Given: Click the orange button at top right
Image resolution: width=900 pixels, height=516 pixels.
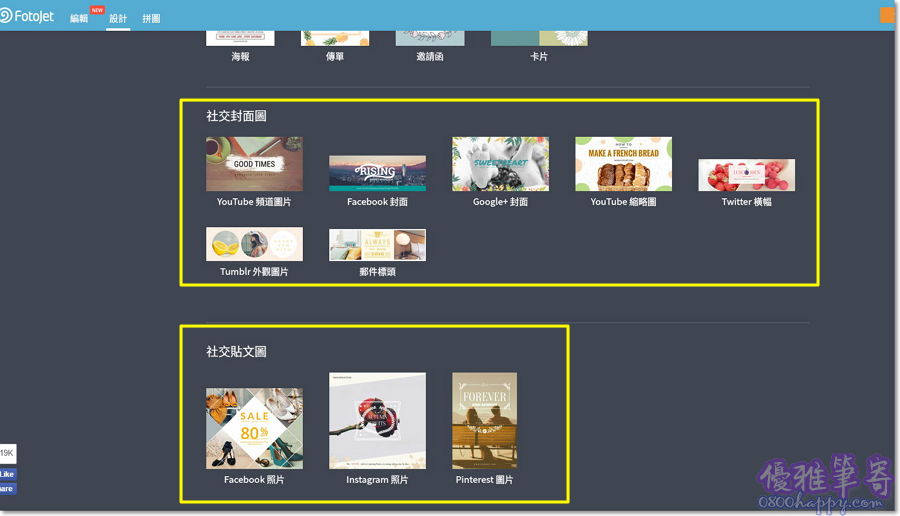Looking at the screenshot, I should pos(887,15).
